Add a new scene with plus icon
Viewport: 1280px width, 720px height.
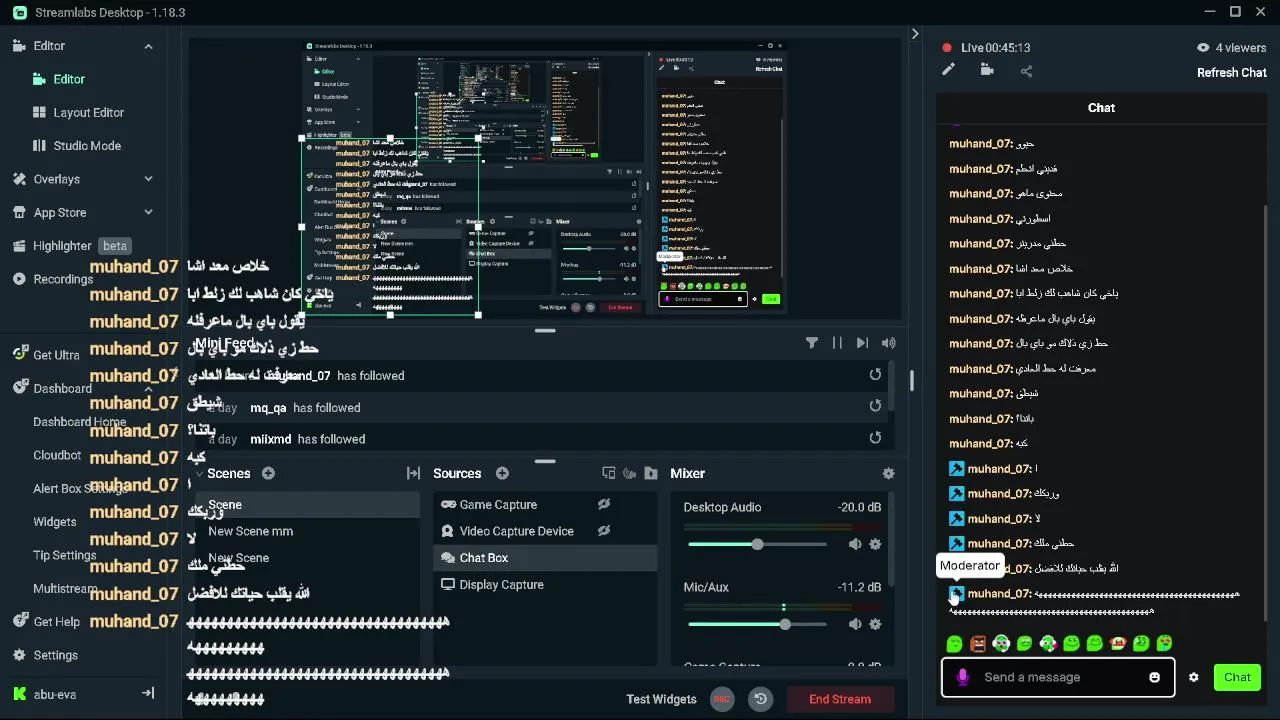tap(268, 474)
